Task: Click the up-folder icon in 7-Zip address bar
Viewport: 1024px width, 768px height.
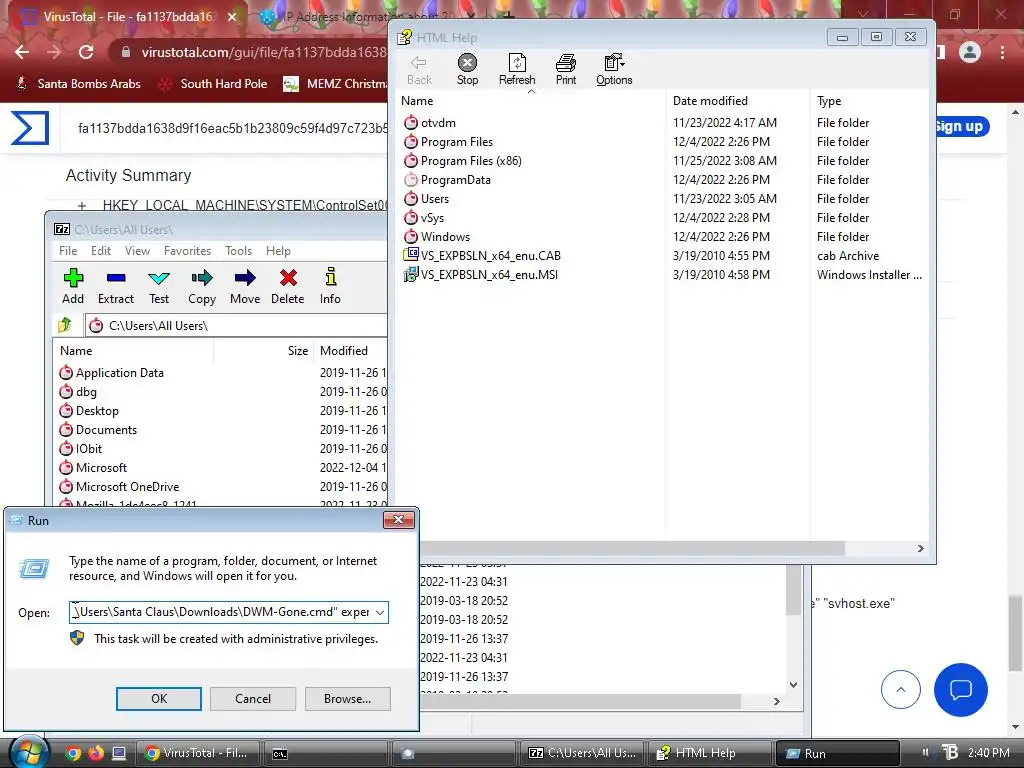Action: tap(65, 325)
